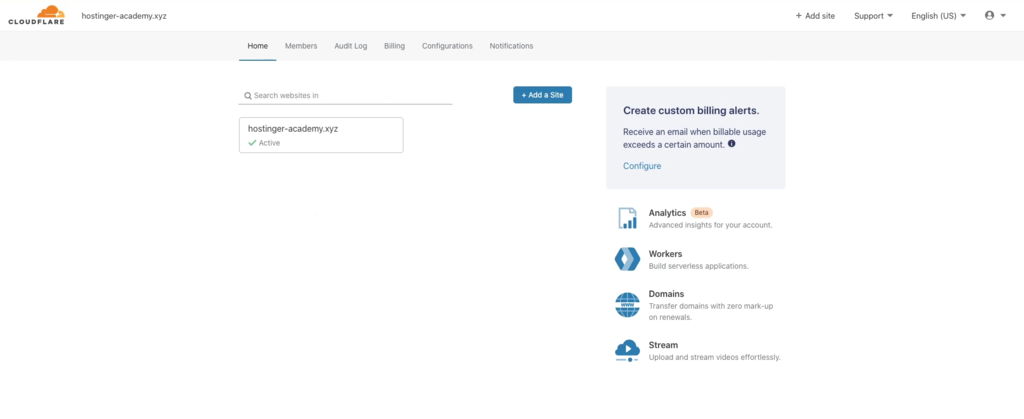The image size is (1024, 419).
Task: Open the hostinger-academy.xyz site card
Action: (320, 135)
